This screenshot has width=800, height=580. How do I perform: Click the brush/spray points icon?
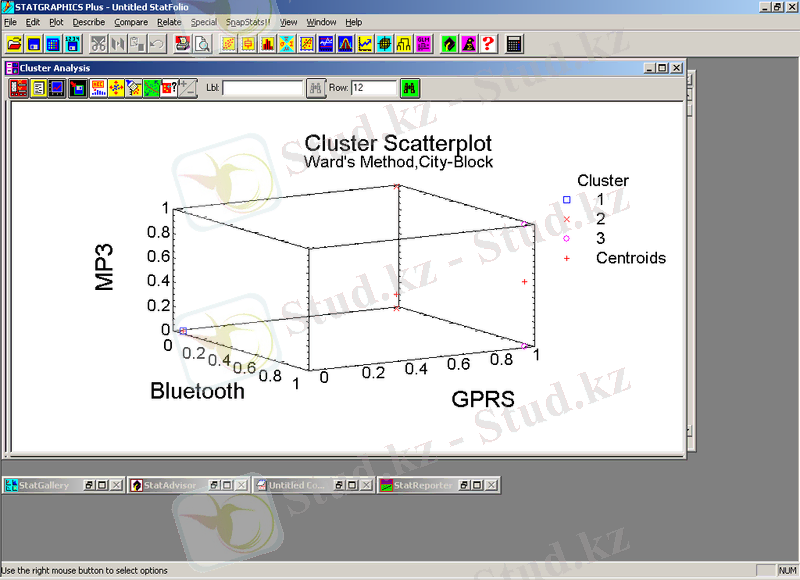(x=133, y=88)
